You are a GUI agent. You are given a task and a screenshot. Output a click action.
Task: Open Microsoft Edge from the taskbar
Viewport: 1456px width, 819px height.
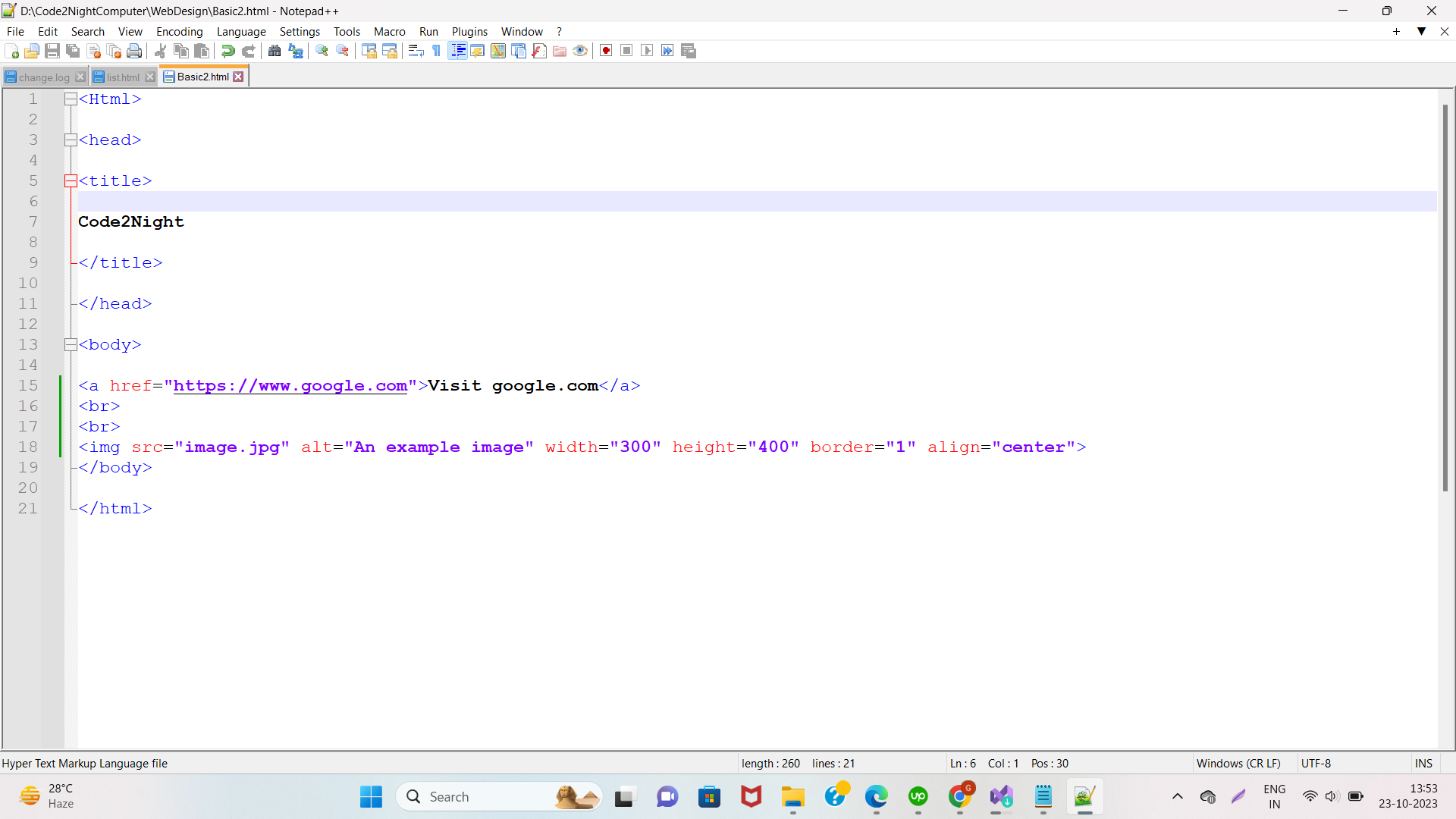[877, 797]
